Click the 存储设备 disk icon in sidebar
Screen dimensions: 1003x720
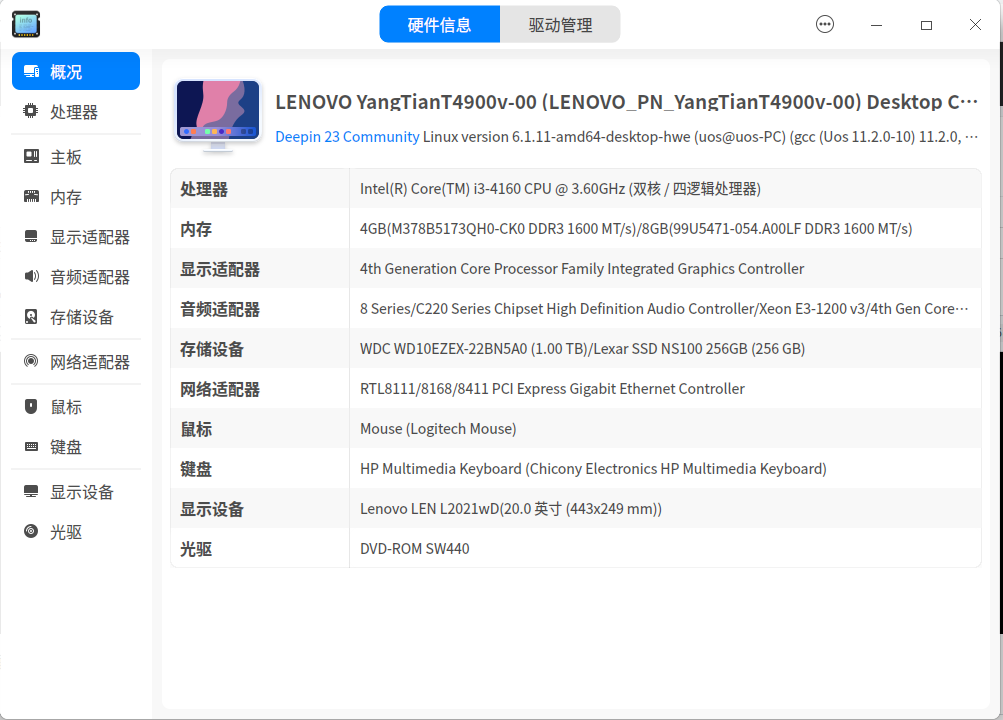[31, 317]
